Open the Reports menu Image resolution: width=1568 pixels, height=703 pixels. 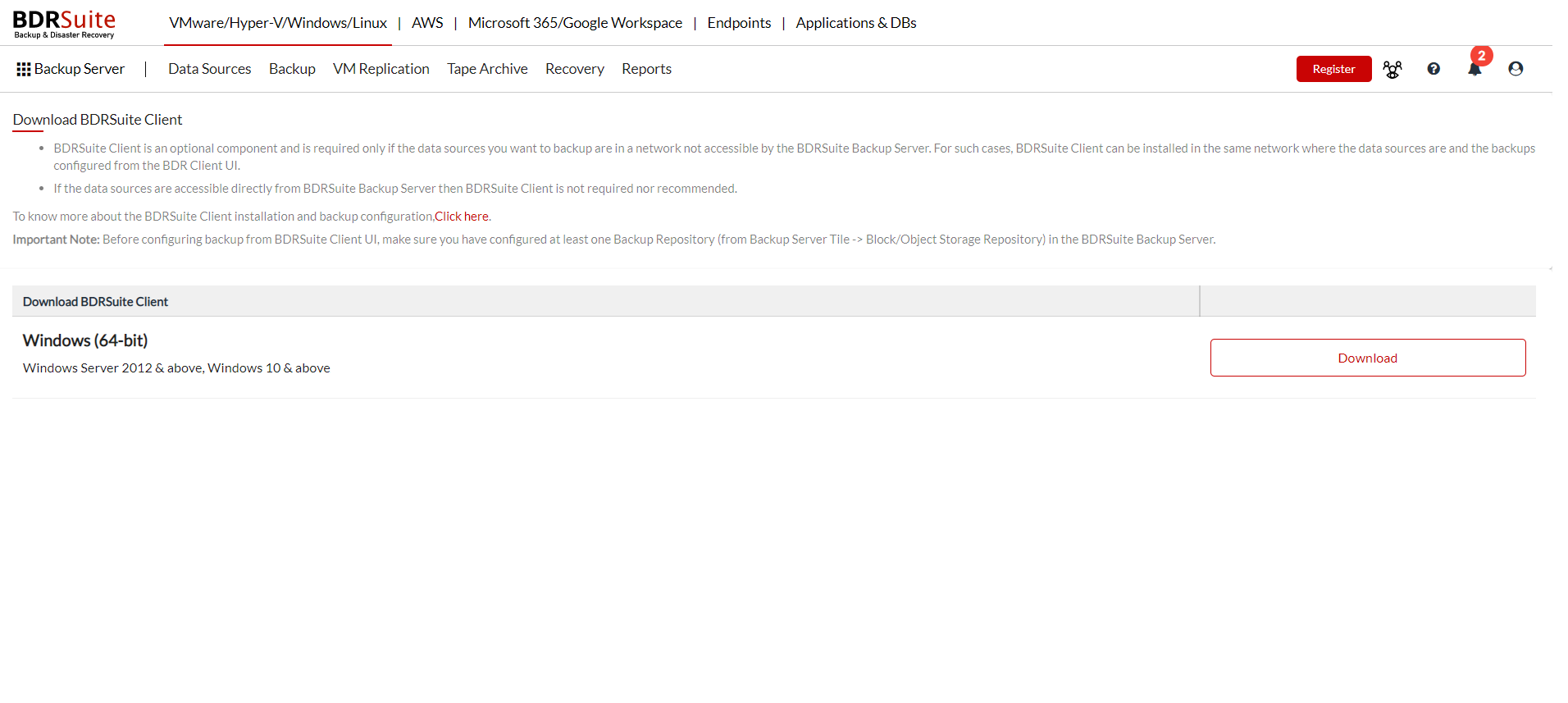[x=646, y=69]
